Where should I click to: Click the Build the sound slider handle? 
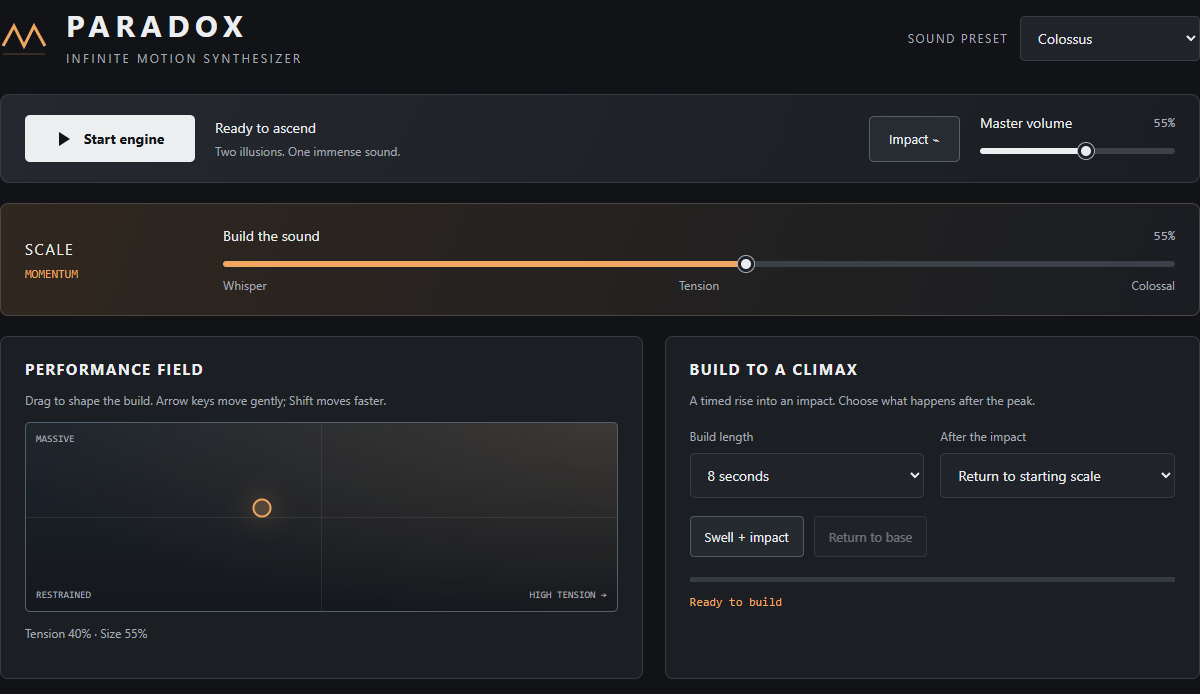pos(746,264)
